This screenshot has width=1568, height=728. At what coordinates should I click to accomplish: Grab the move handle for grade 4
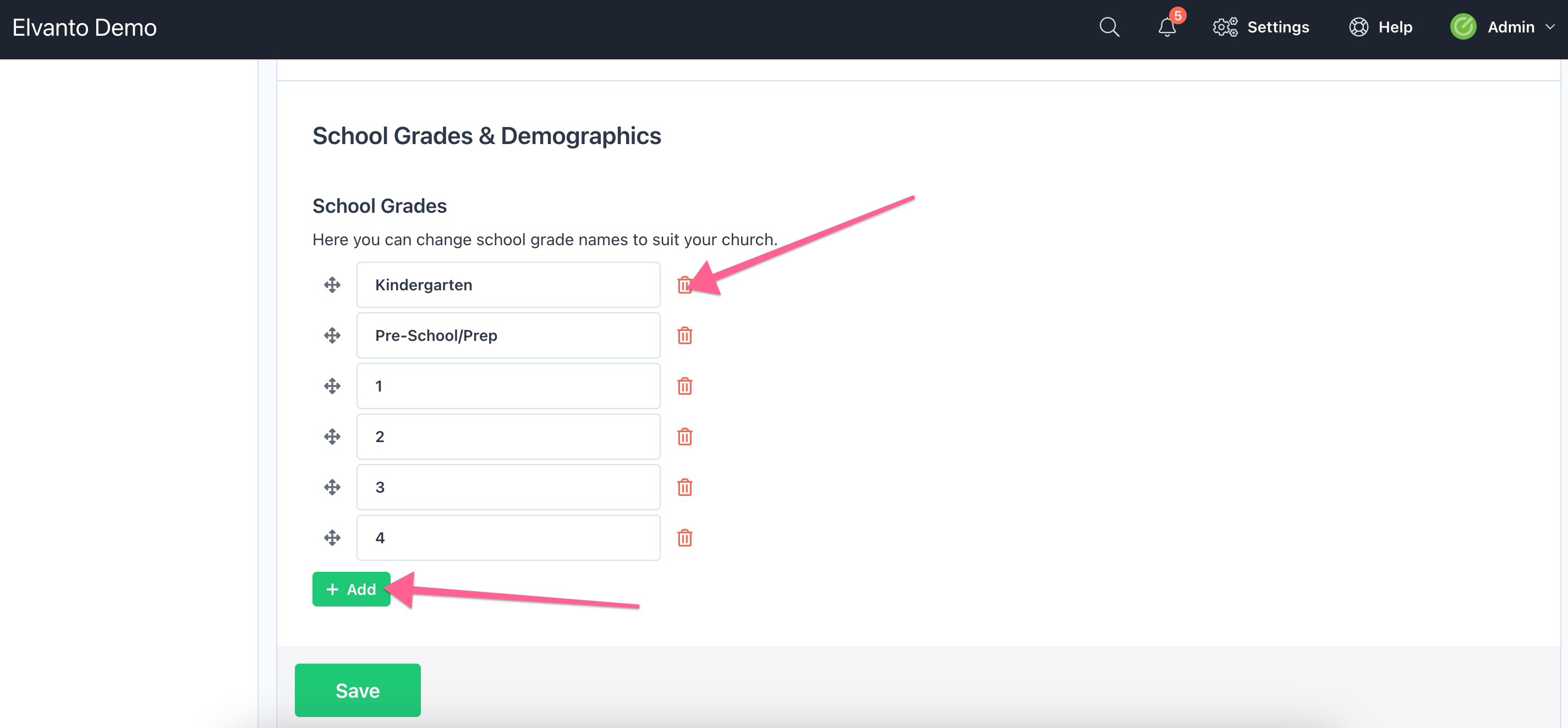pos(332,538)
